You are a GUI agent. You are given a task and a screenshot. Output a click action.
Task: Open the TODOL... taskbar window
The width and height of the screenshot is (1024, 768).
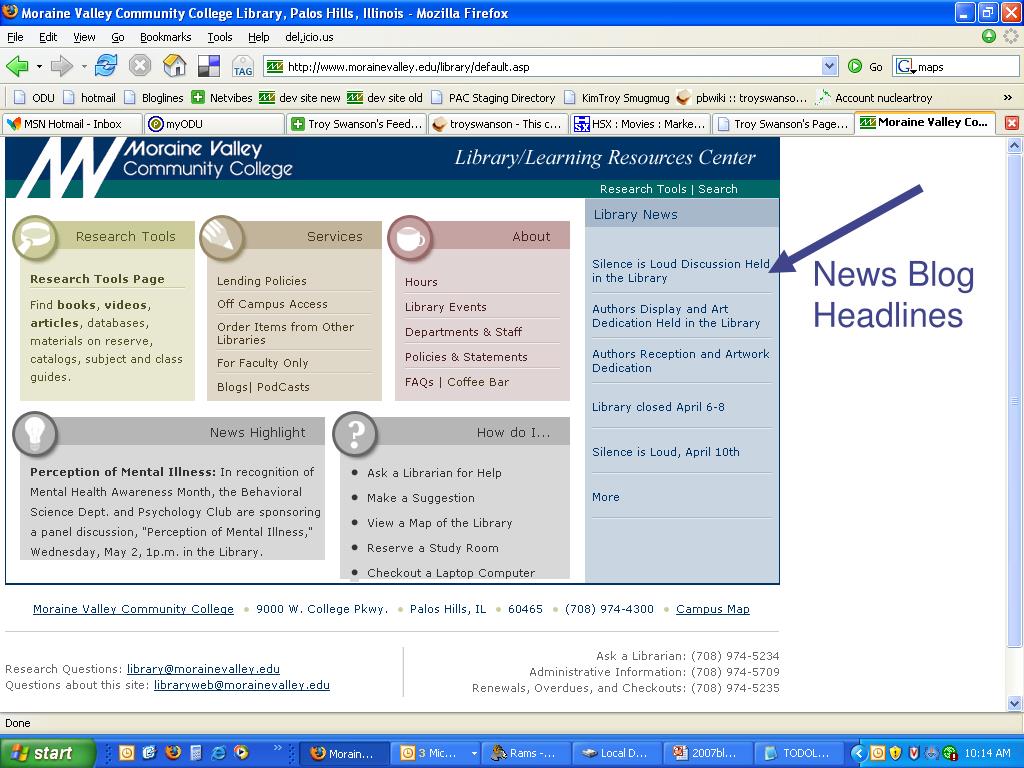coord(799,753)
